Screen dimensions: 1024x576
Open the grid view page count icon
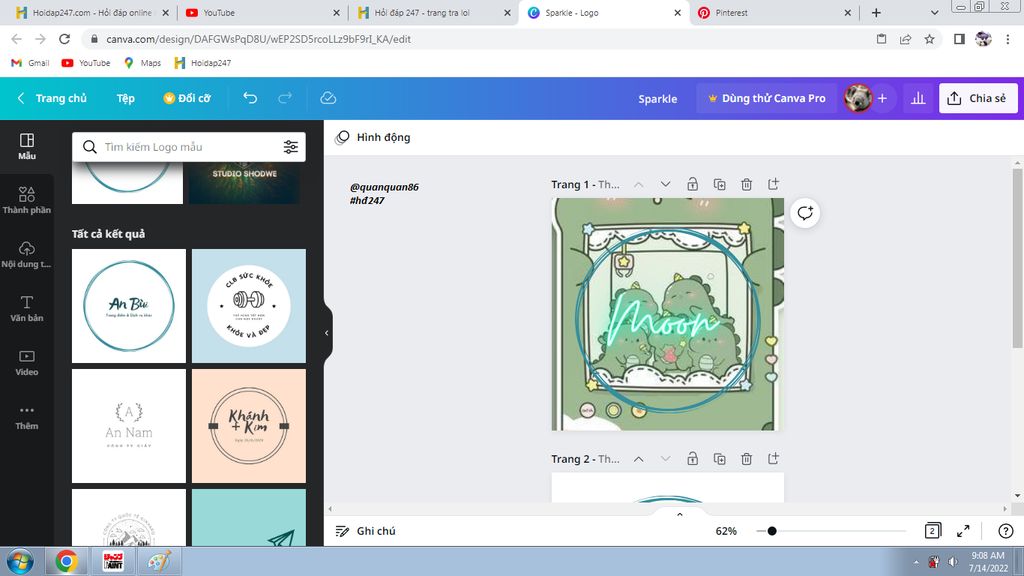click(933, 531)
